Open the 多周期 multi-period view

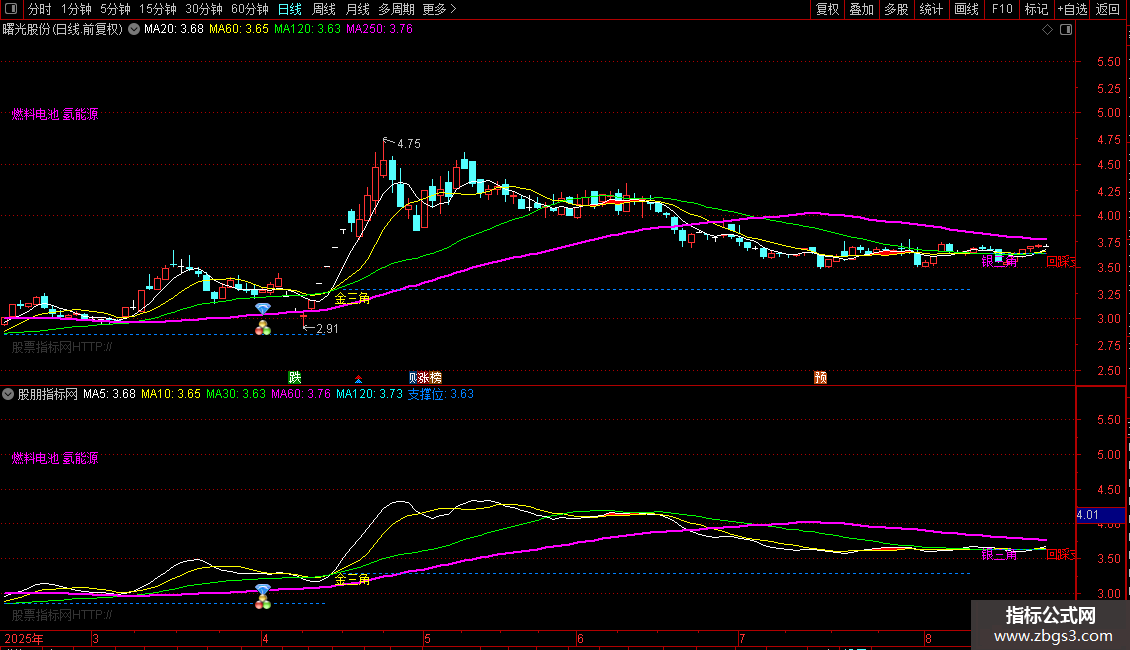(x=396, y=9)
